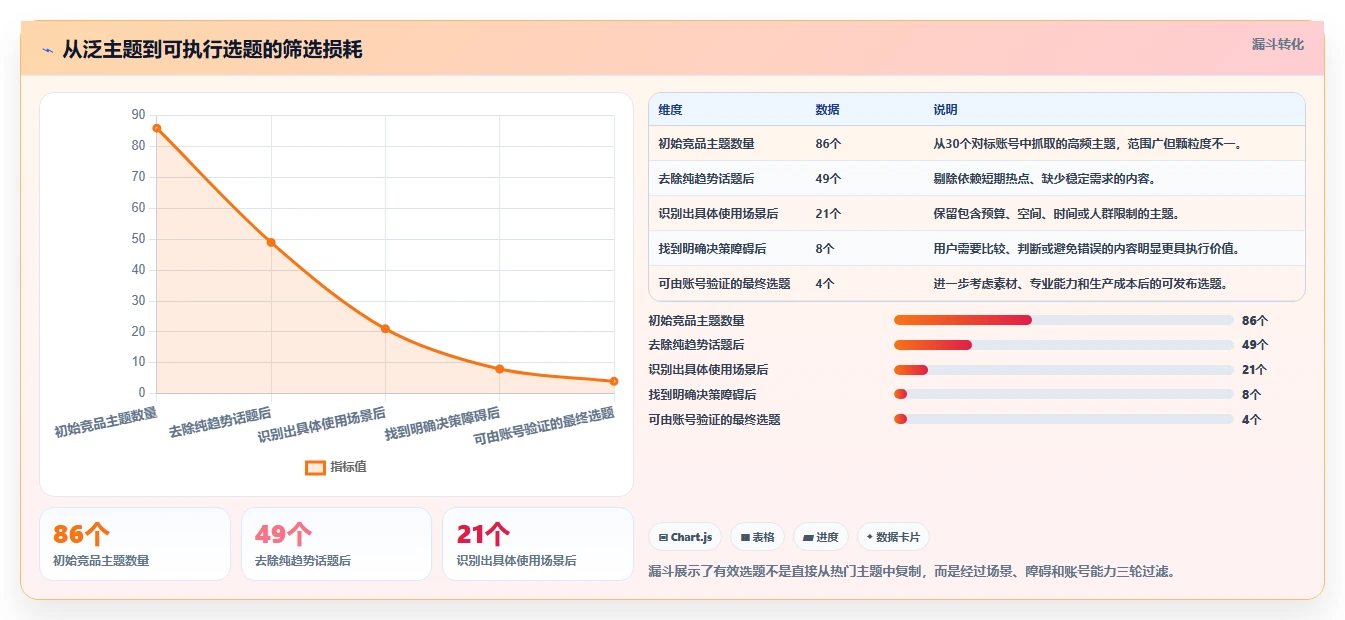This screenshot has width=1345, height=620.
Task: Click table value 49个
Action: [828, 179]
